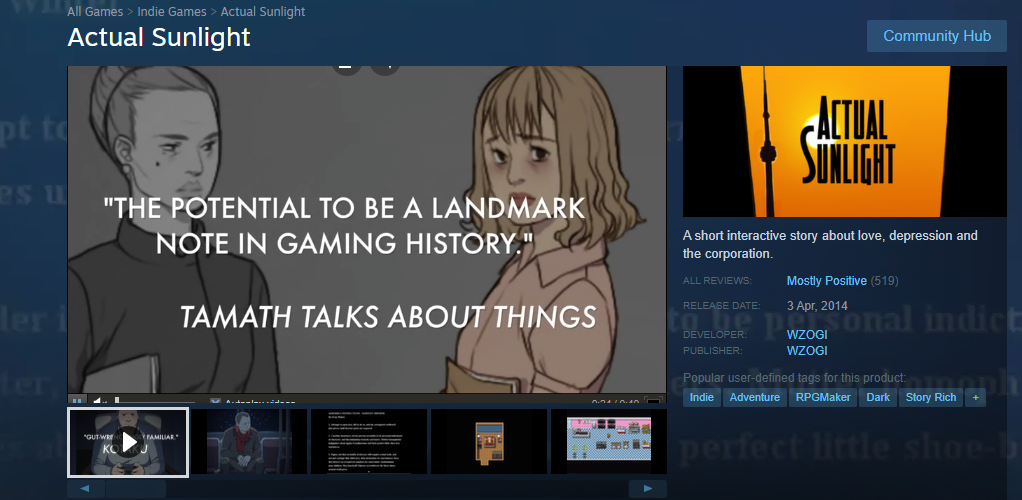Open the All Games breadcrumb link

point(95,12)
